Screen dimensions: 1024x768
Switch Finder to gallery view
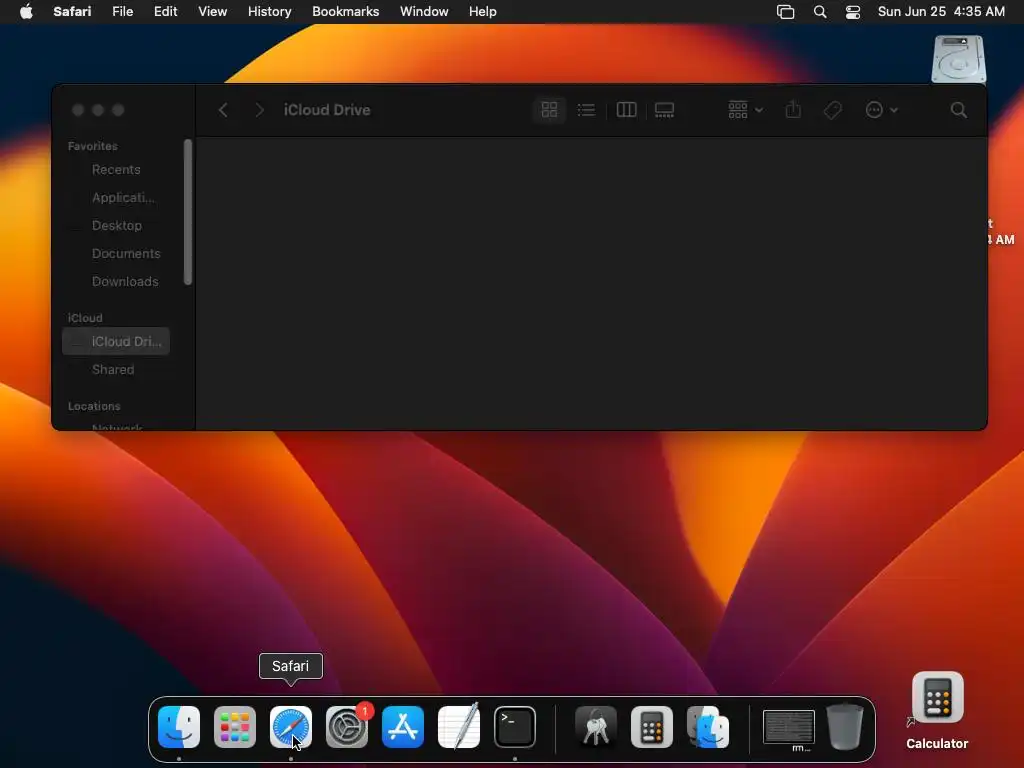[664, 110]
